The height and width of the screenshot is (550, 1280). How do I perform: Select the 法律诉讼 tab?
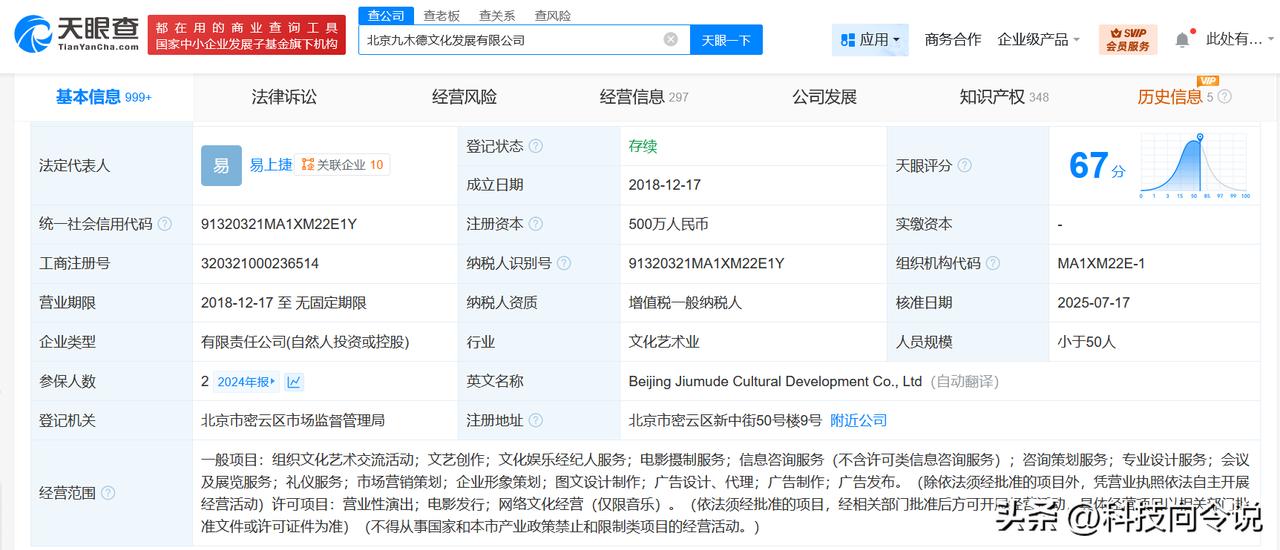284,97
